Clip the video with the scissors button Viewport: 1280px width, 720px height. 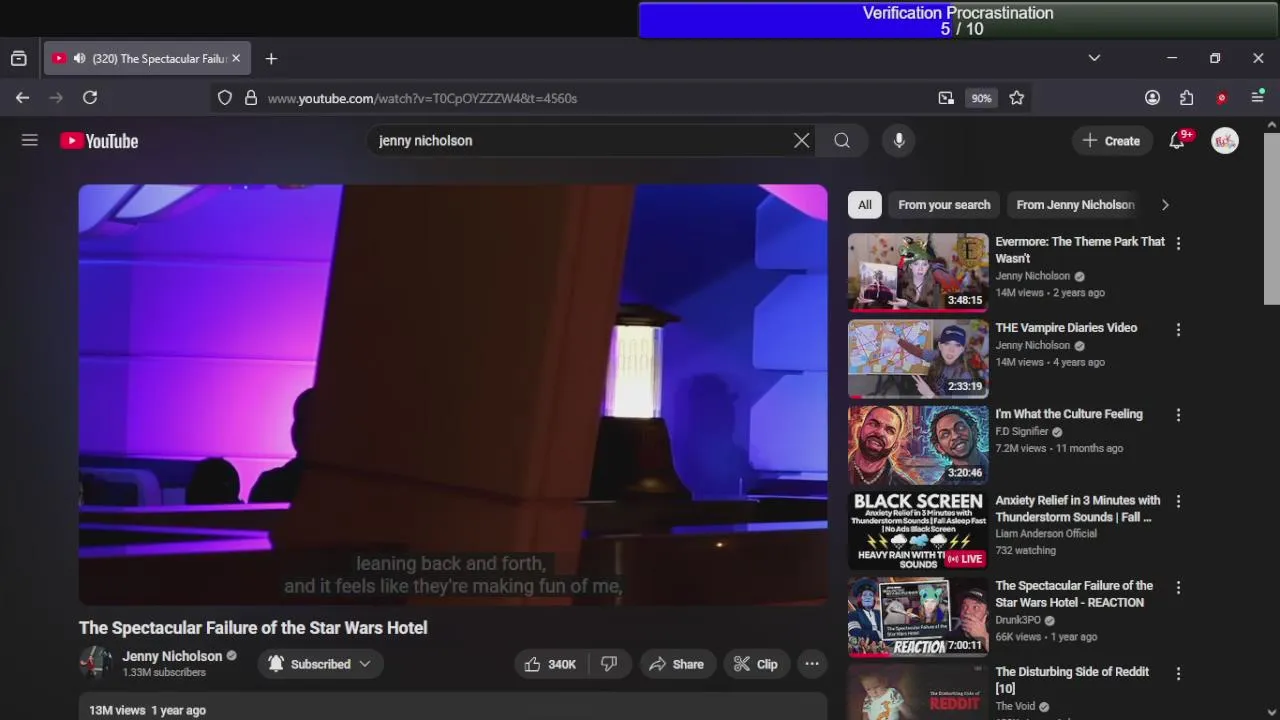click(755, 664)
